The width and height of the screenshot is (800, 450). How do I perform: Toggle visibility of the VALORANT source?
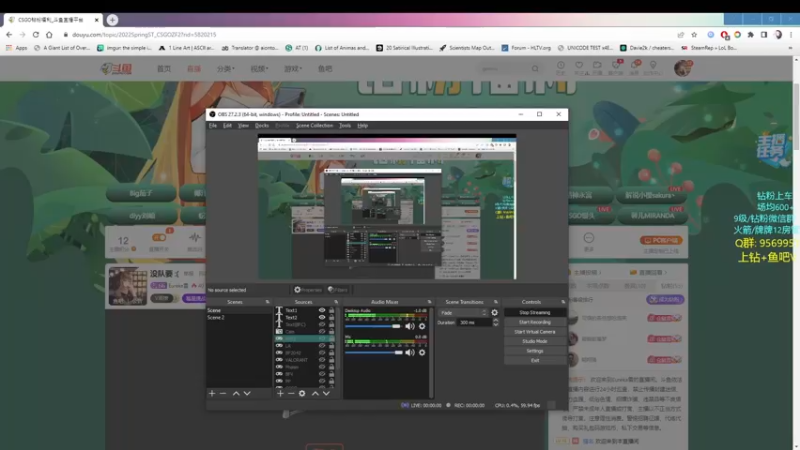(322, 360)
